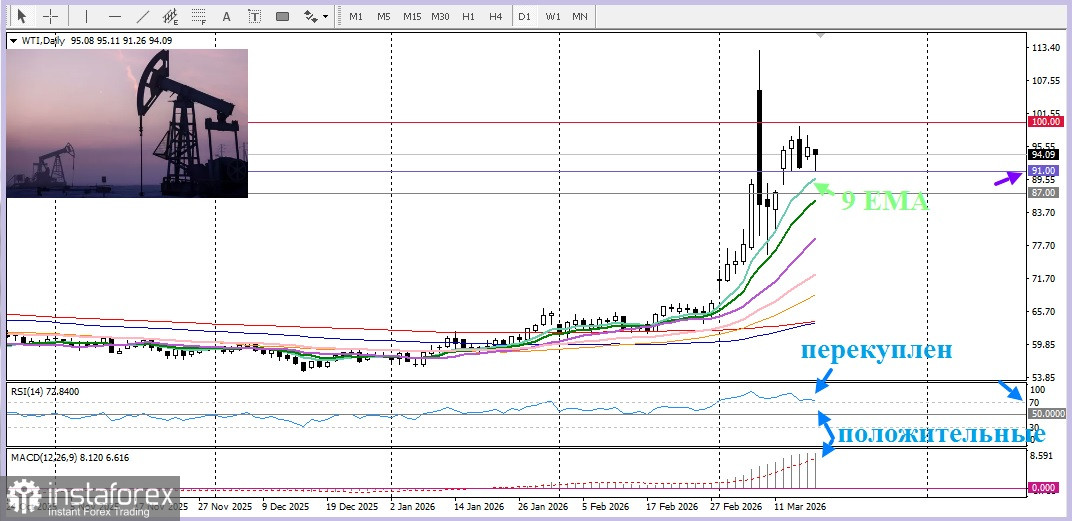Viewport: 1072px width, 521px height.
Task: Switch to M1 timeframe
Action: (356, 16)
